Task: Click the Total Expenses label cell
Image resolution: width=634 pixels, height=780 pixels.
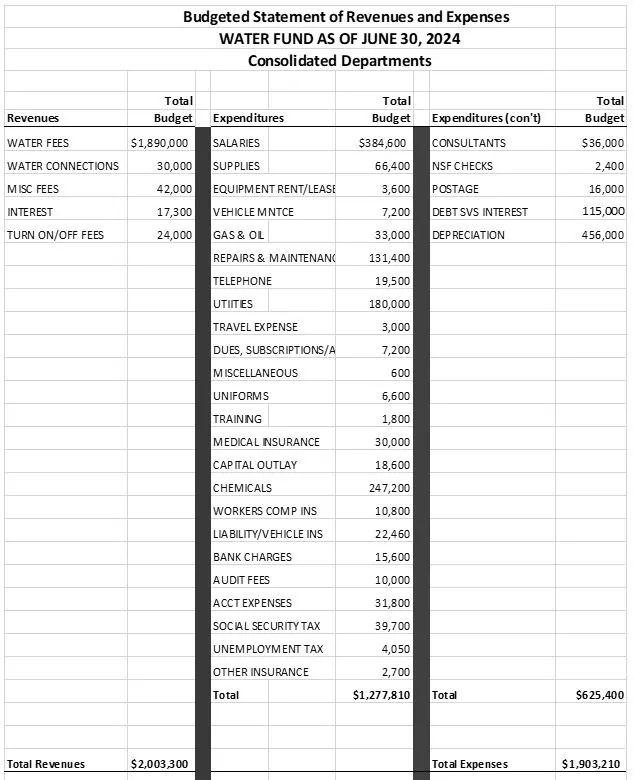Action: [470, 764]
